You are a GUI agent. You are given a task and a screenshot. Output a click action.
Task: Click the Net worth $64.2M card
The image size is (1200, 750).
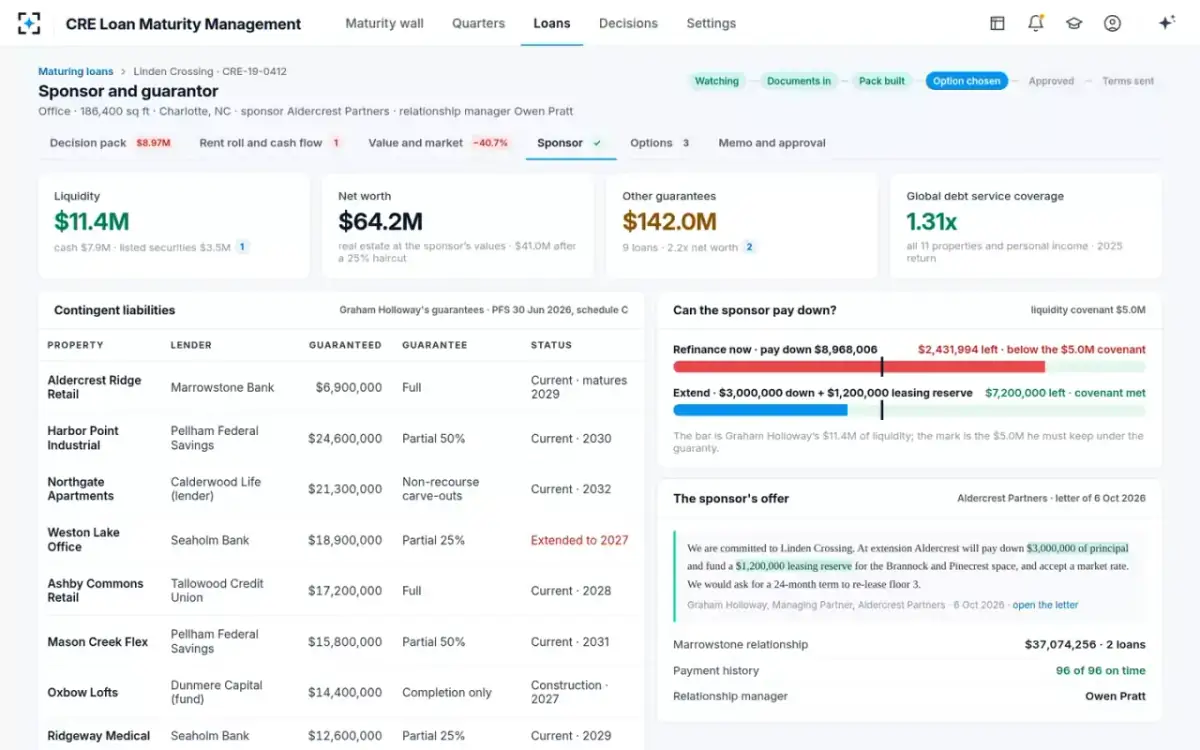[x=458, y=226]
